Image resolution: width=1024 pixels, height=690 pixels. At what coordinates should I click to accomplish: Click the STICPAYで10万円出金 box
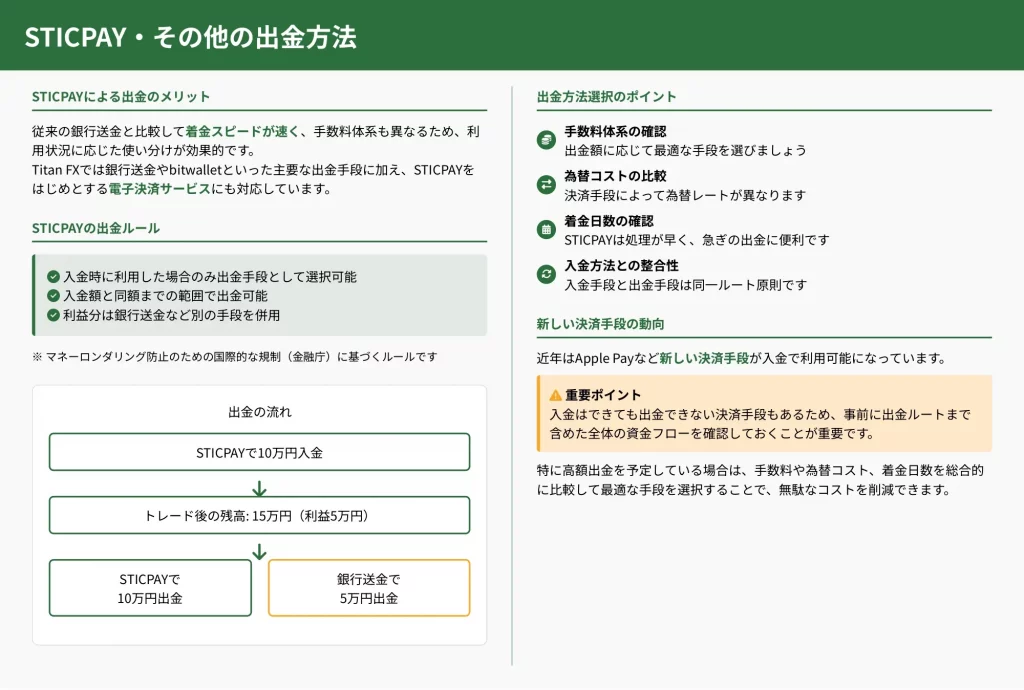point(150,588)
